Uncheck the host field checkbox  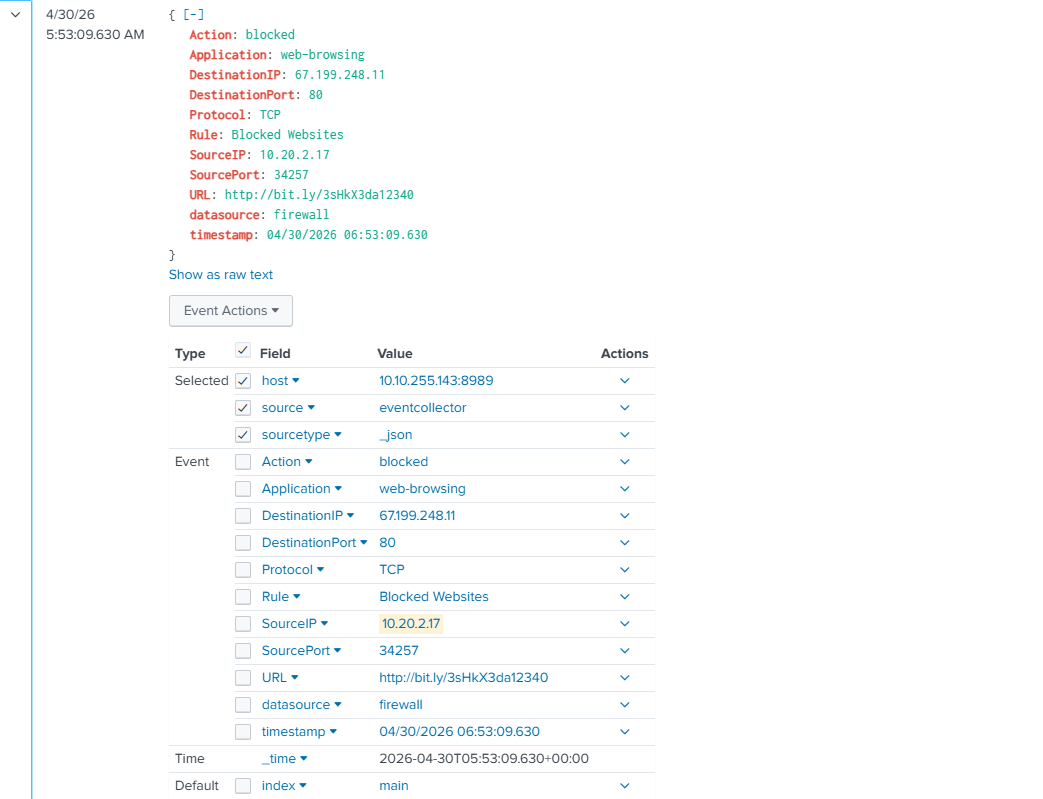tap(243, 381)
